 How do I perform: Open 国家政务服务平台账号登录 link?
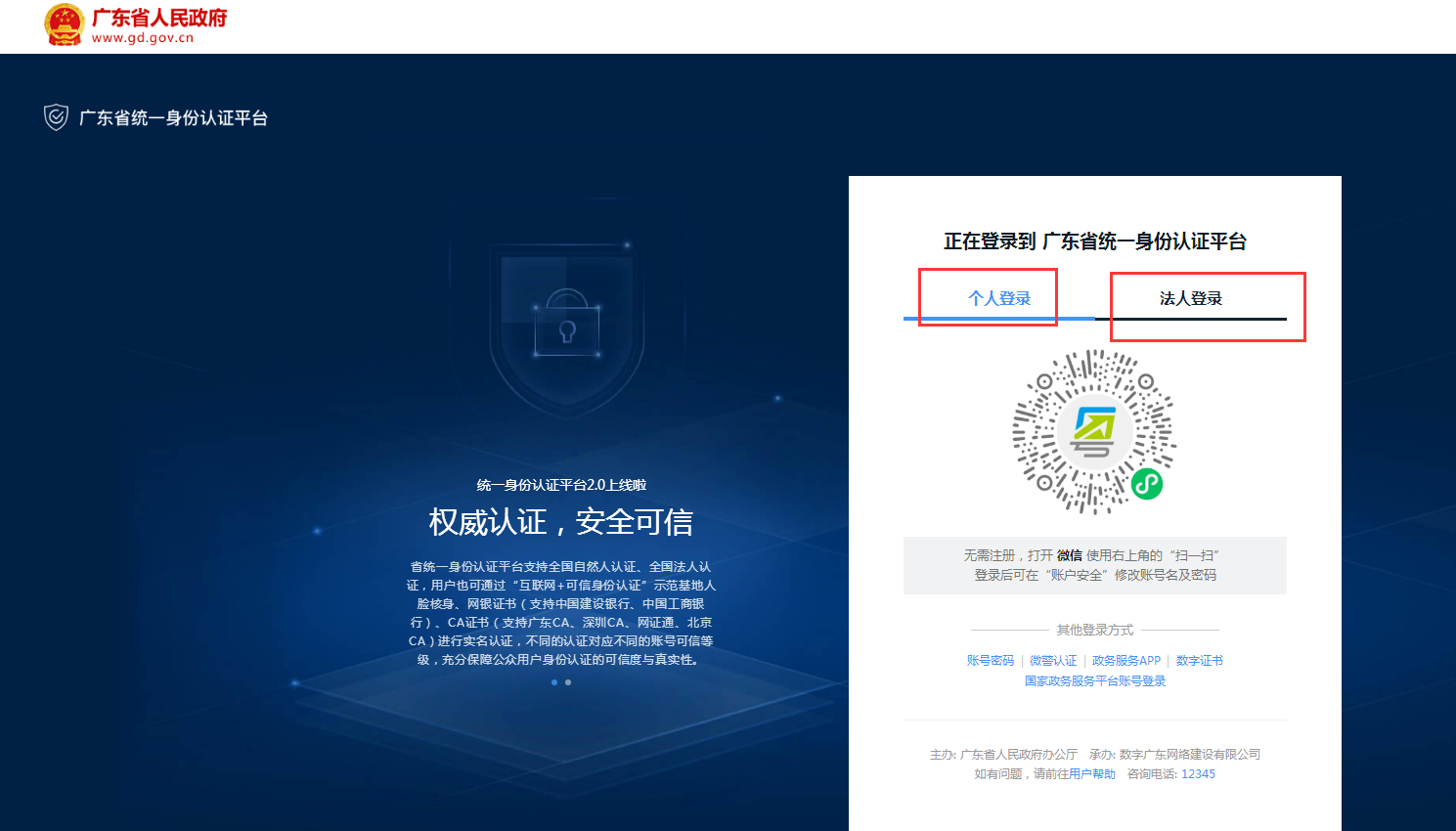click(1094, 681)
